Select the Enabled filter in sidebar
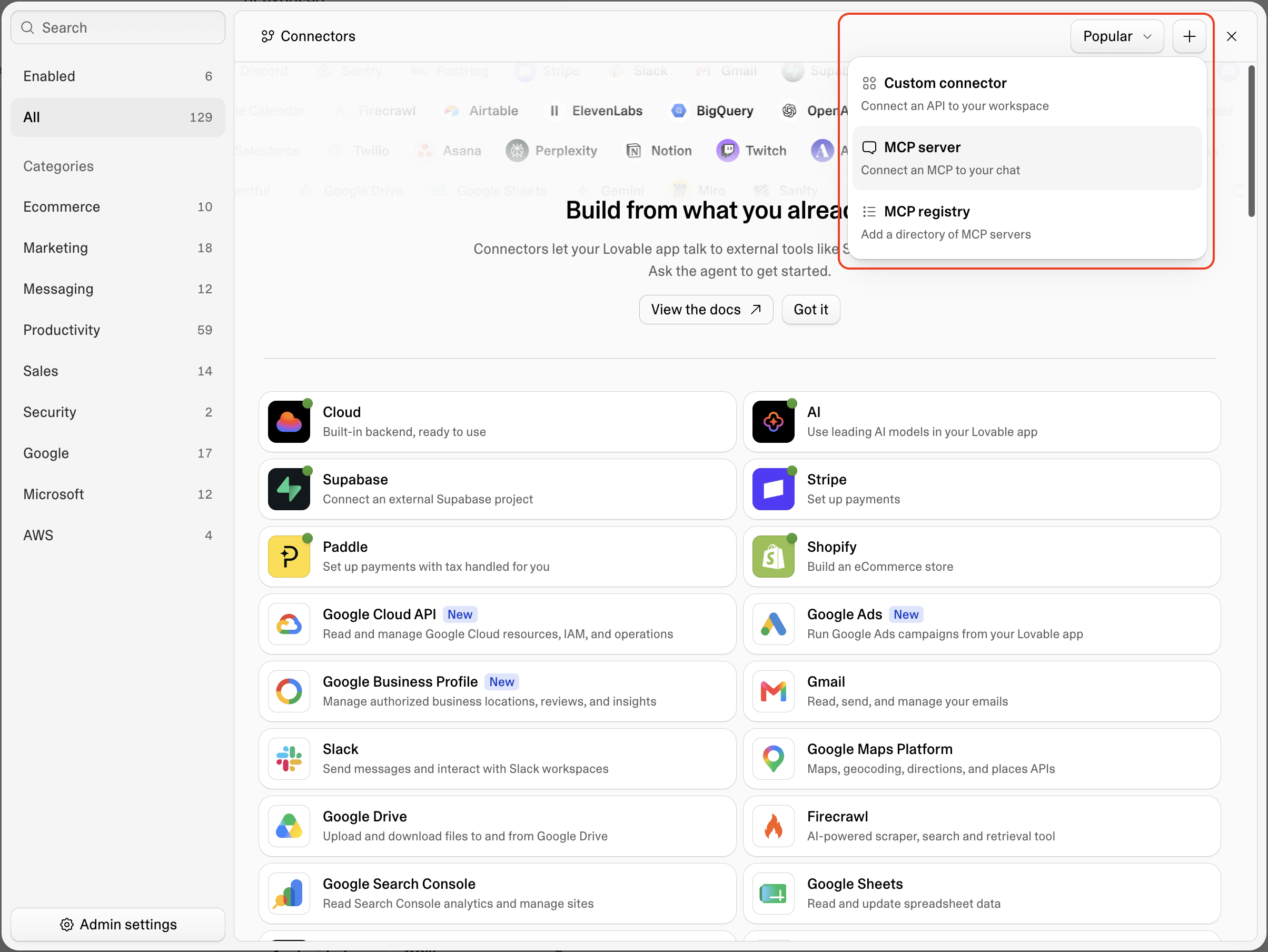Viewport: 1268px width, 952px height. point(117,76)
